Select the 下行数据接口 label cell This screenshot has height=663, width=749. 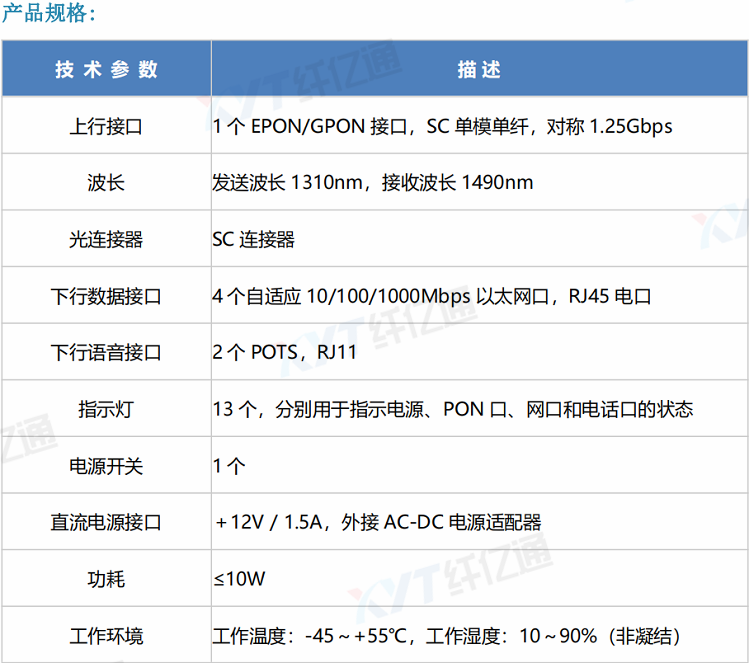pos(106,297)
